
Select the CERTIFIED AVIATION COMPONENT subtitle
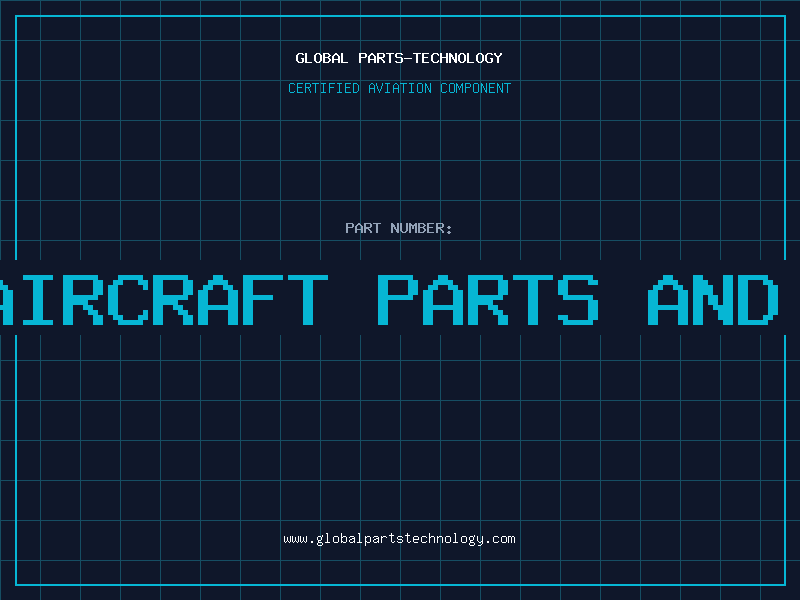pos(399,88)
